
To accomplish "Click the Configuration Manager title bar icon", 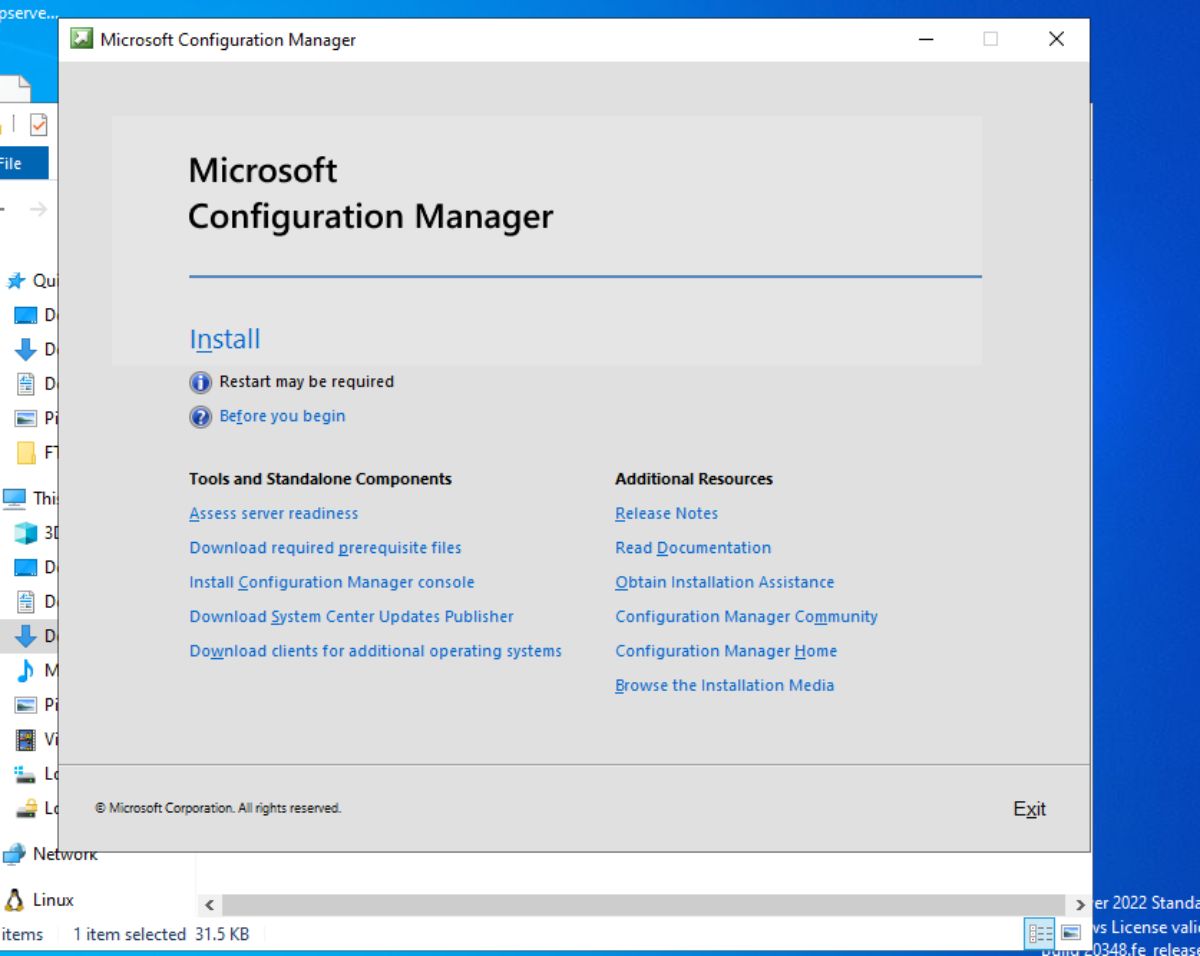I will click(81, 39).
